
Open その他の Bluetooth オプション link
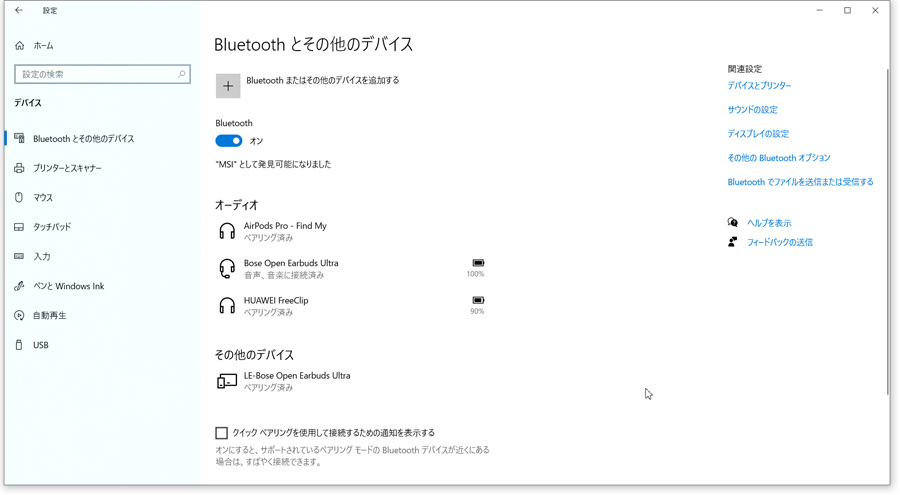779,158
